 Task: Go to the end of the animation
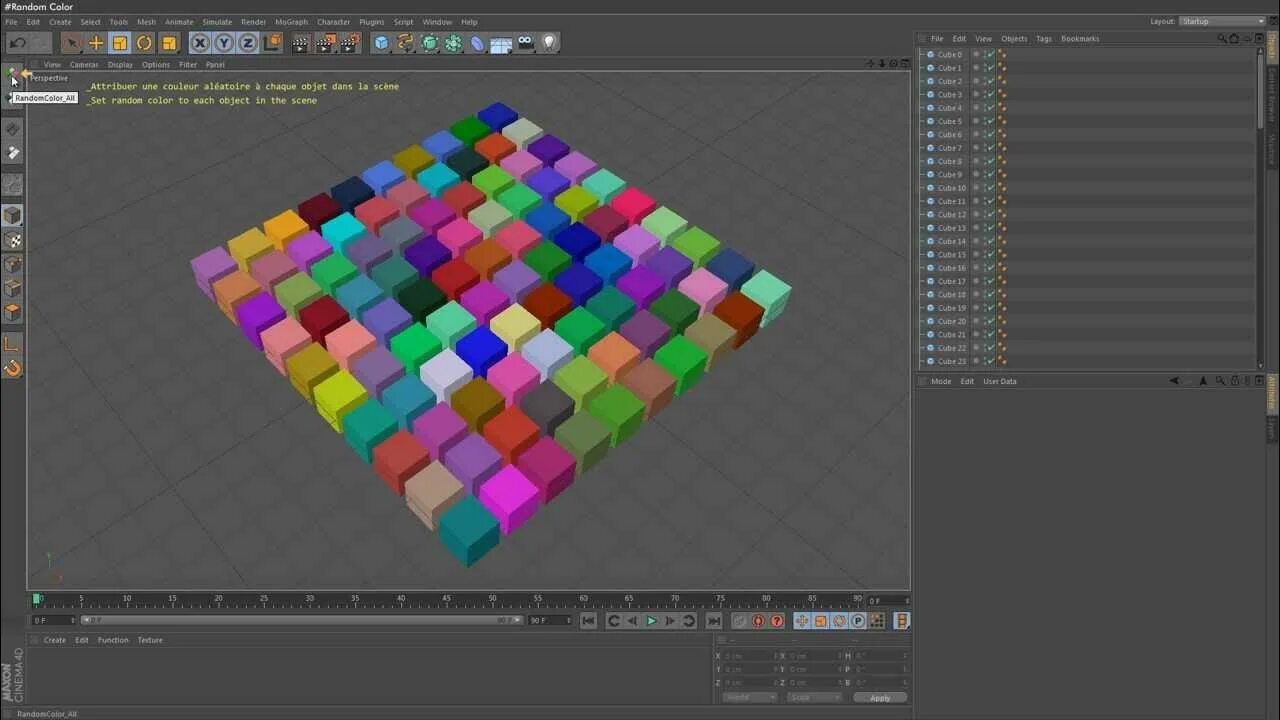pyautogui.click(x=714, y=621)
